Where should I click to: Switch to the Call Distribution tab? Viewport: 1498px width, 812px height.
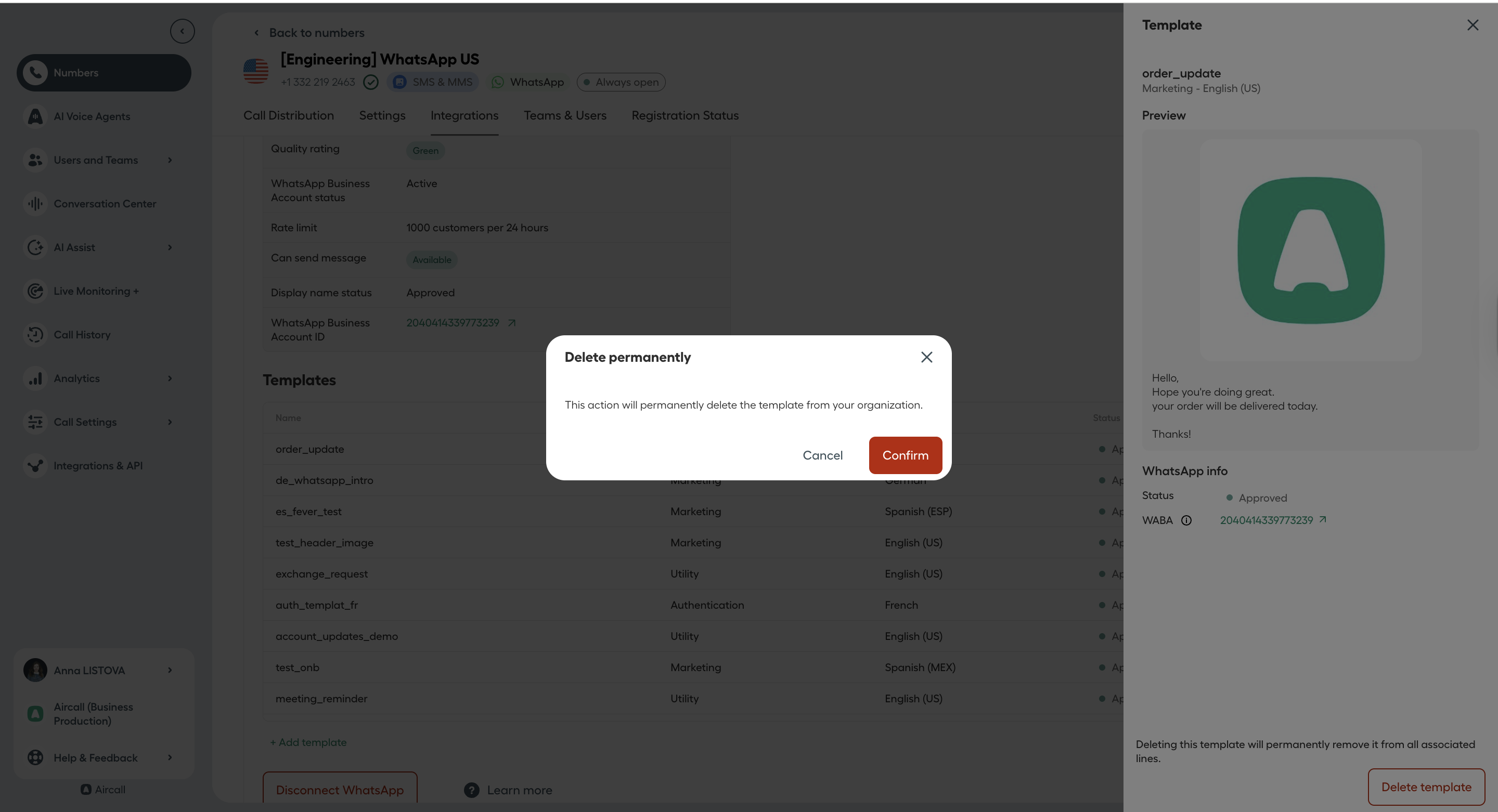pyautogui.click(x=289, y=115)
